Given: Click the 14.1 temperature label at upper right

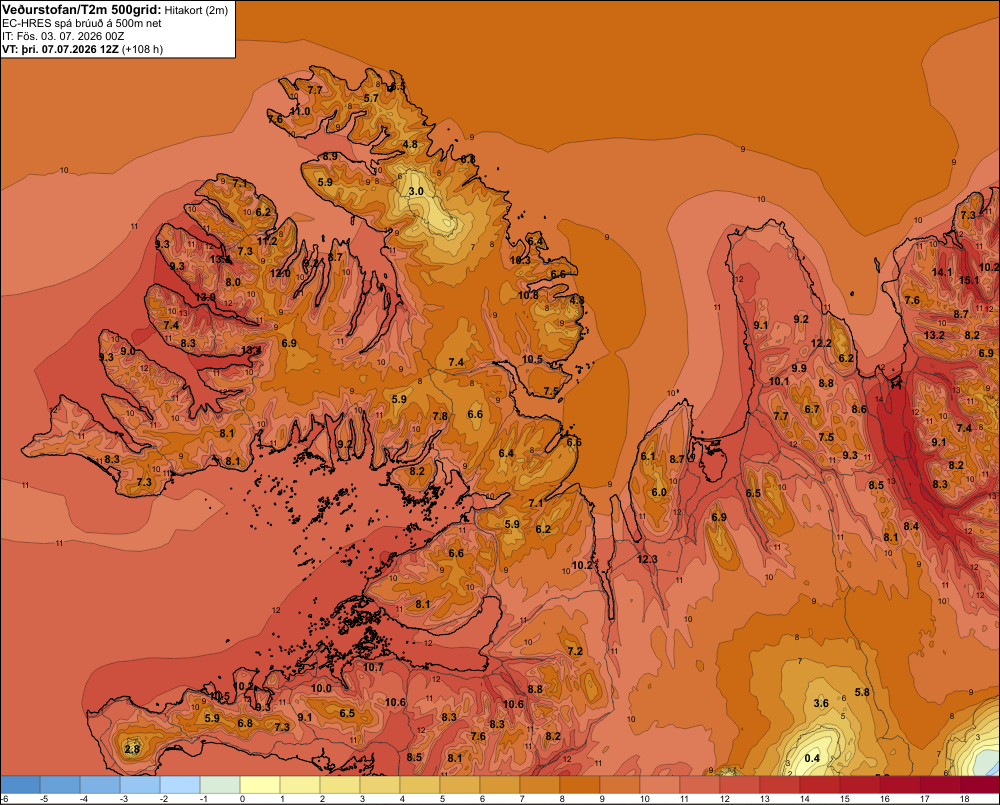Looking at the screenshot, I should coord(942,272).
